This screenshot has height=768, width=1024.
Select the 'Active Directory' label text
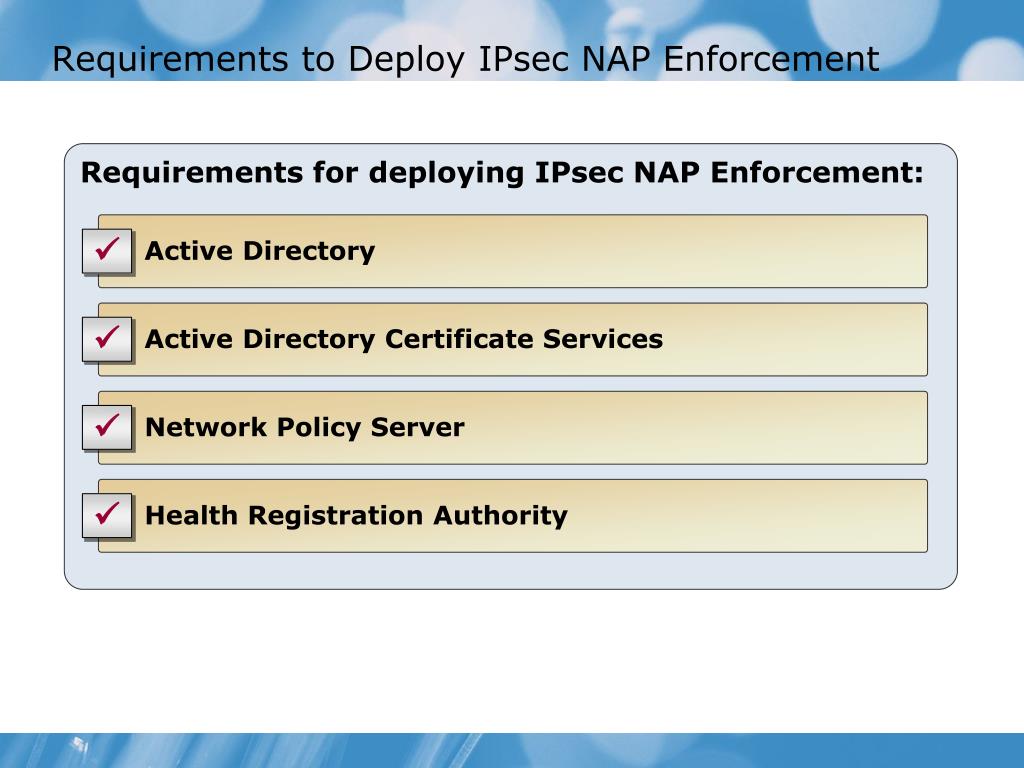click(x=260, y=251)
